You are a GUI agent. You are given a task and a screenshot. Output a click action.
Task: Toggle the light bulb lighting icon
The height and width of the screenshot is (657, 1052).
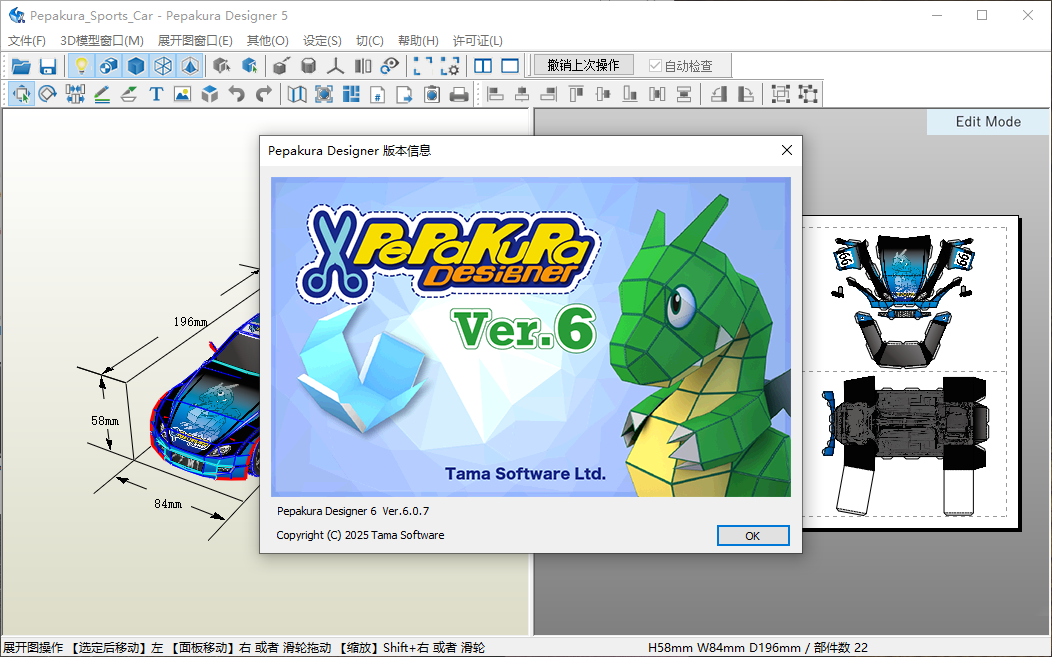click(x=81, y=66)
